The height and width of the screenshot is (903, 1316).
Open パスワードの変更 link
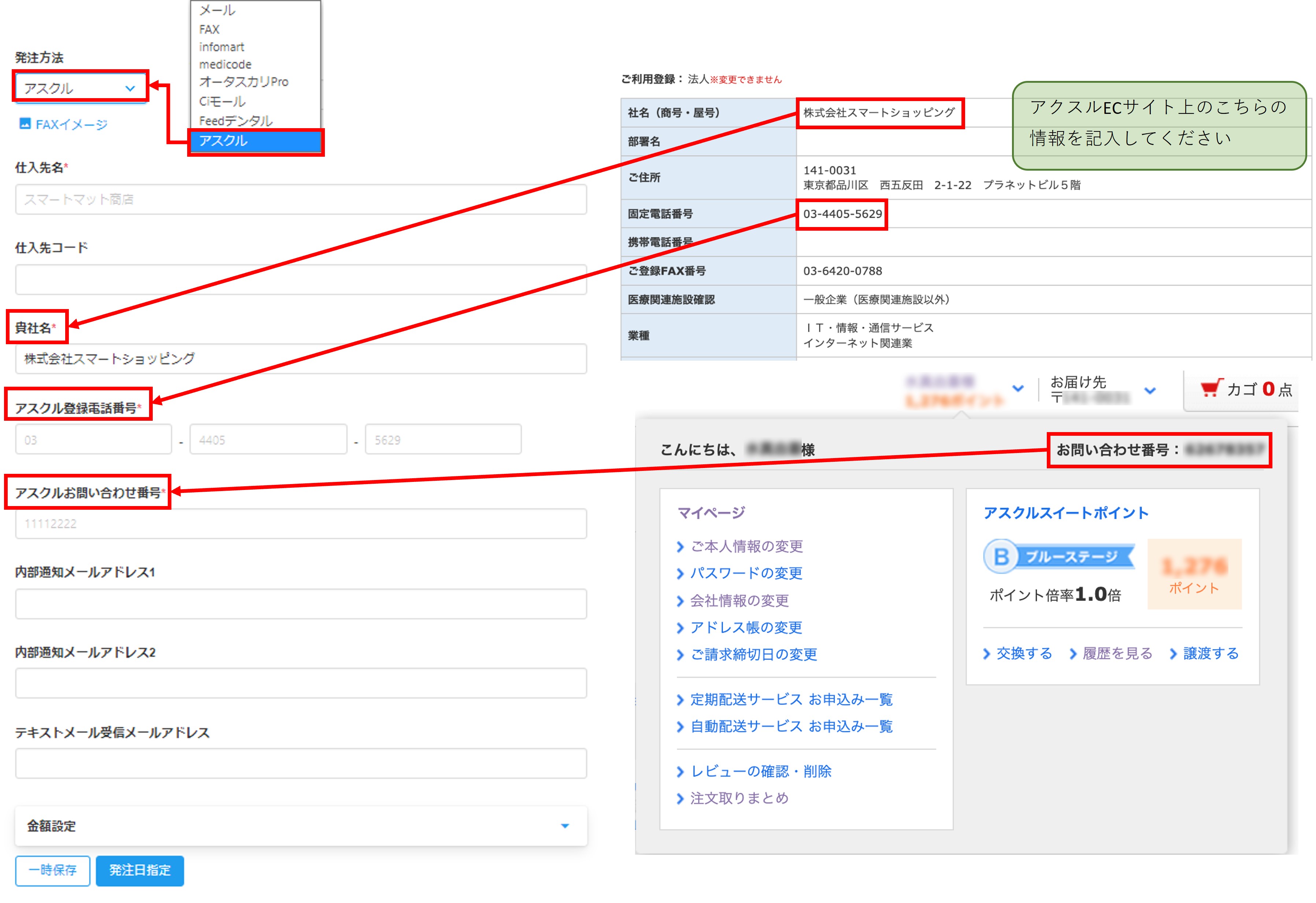(x=746, y=573)
